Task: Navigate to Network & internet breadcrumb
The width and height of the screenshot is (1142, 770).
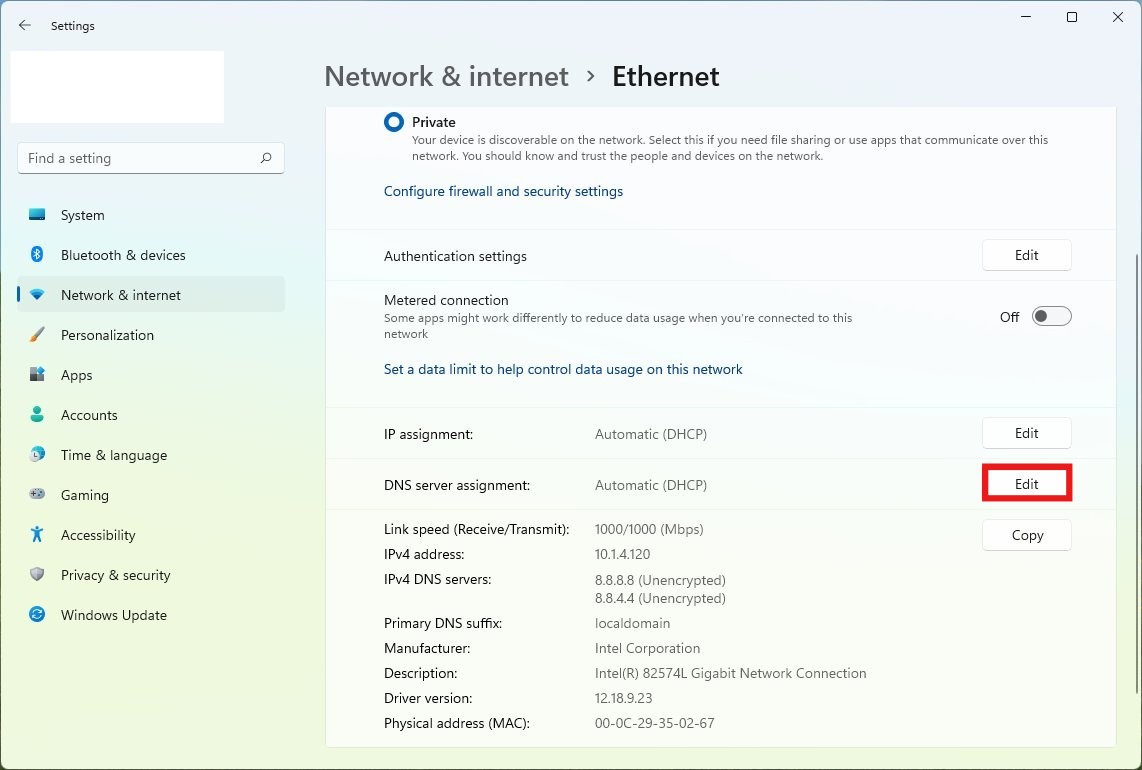Action: click(x=446, y=76)
